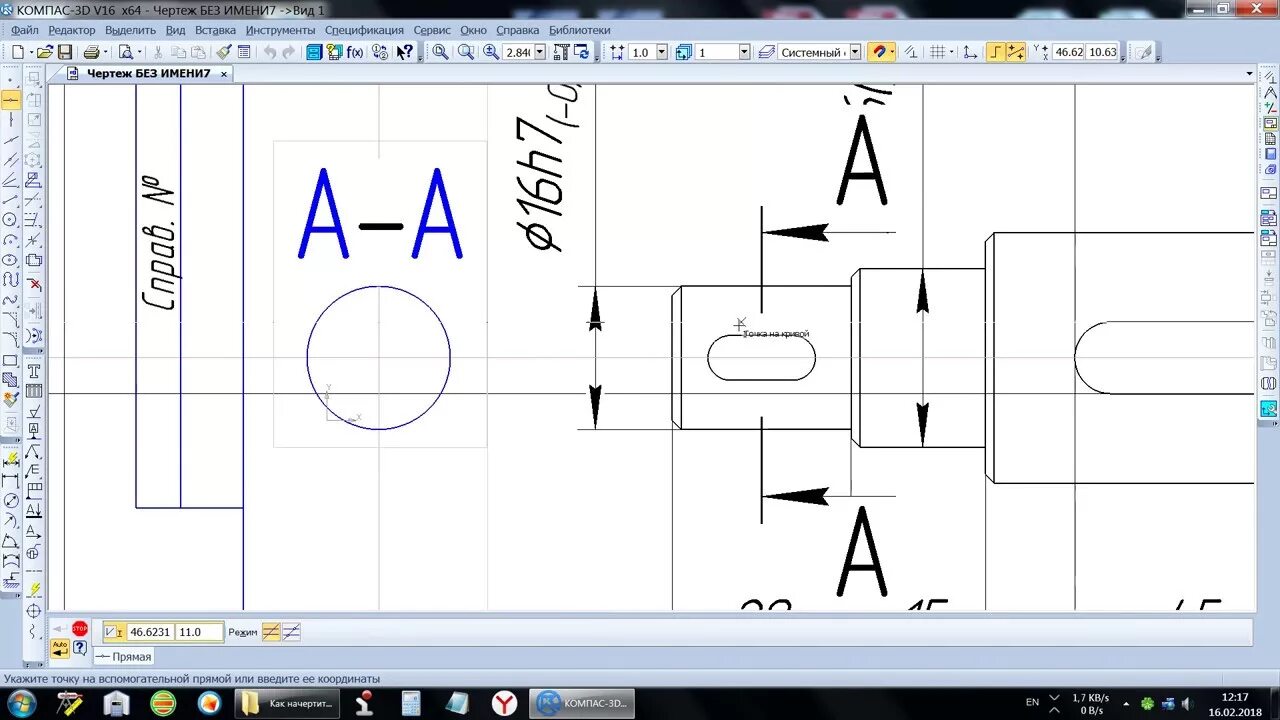Screen dimensions: 1280x720
Task: Select the table tool in left sidebar
Action: pyautogui.click(x=34, y=391)
